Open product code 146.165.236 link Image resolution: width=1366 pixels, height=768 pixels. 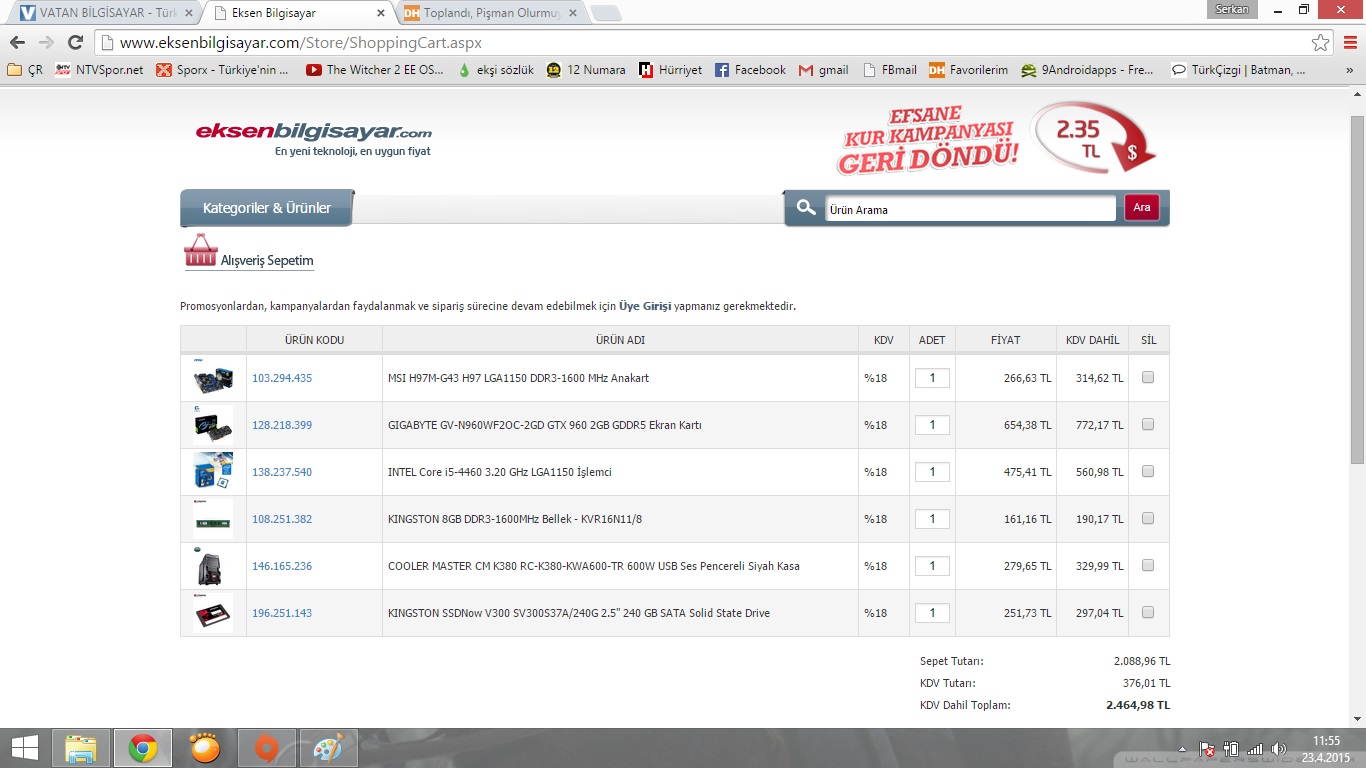(282, 566)
